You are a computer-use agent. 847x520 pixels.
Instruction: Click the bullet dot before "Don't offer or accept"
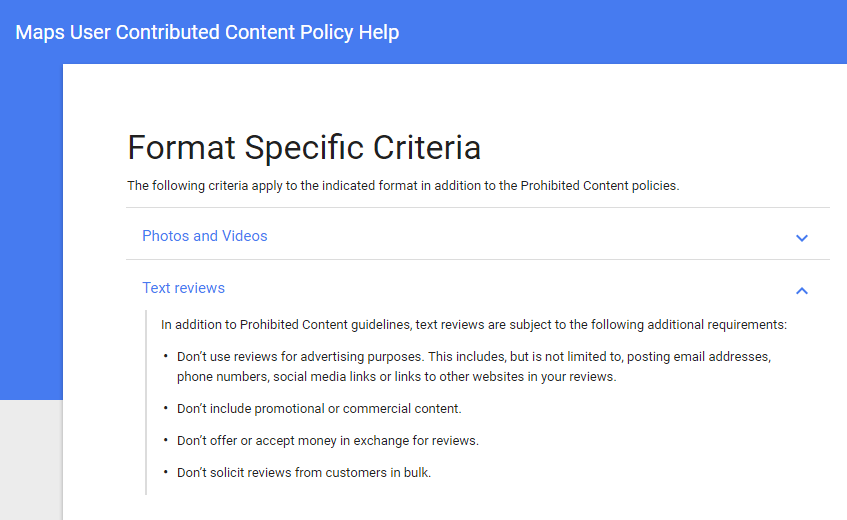pyautogui.click(x=166, y=440)
